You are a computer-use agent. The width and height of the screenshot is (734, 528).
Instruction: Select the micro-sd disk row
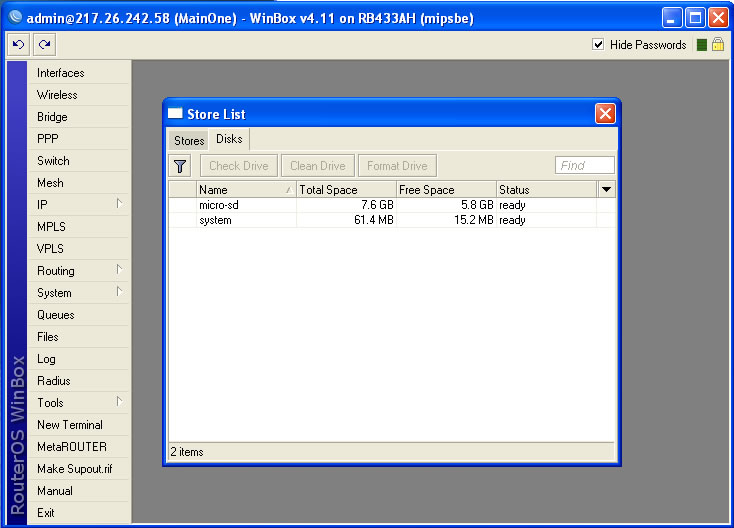391,205
